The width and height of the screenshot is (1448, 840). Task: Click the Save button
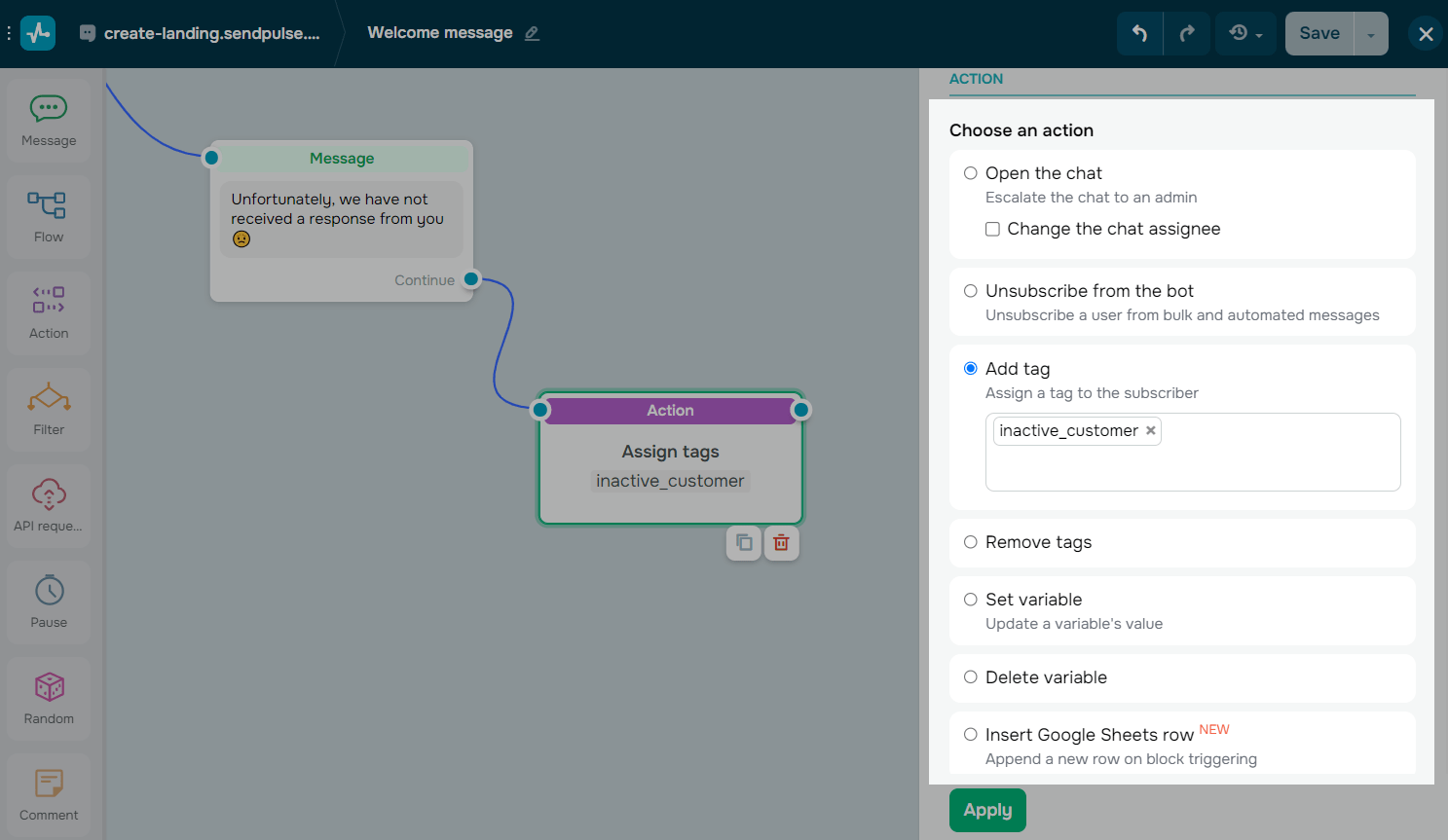tap(1318, 32)
